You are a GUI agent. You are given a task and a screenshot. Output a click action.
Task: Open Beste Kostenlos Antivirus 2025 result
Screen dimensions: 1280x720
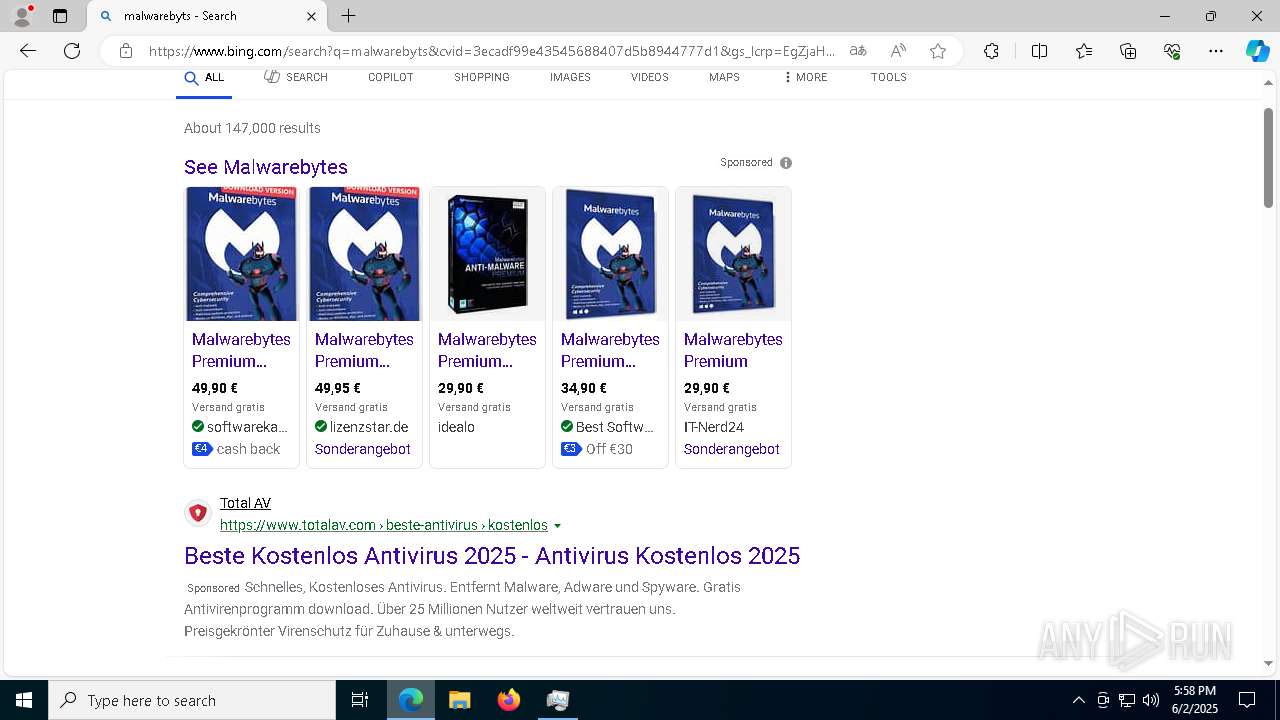click(492, 555)
